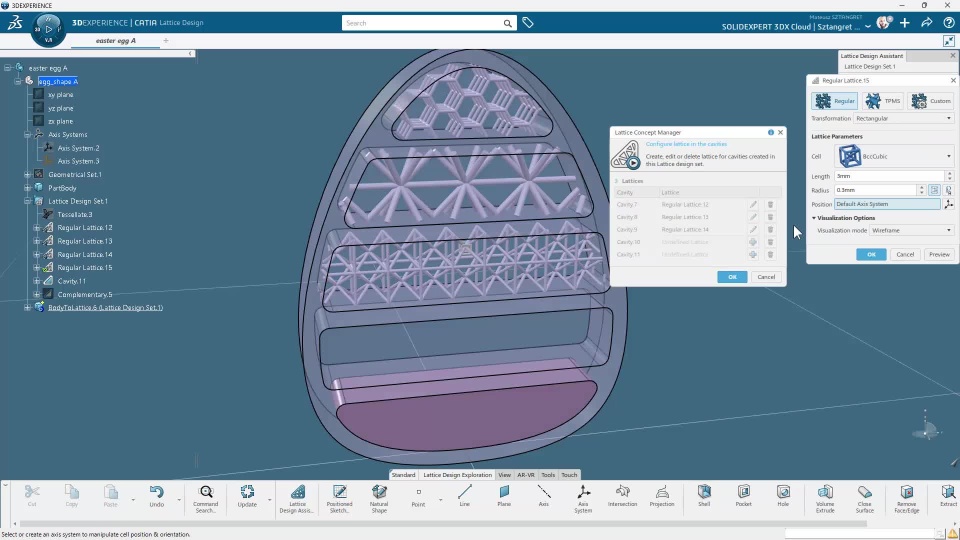The height and width of the screenshot is (540, 960).
Task: Edit Regular Lattice.12 with pencil icon
Action: (x=753, y=204)
